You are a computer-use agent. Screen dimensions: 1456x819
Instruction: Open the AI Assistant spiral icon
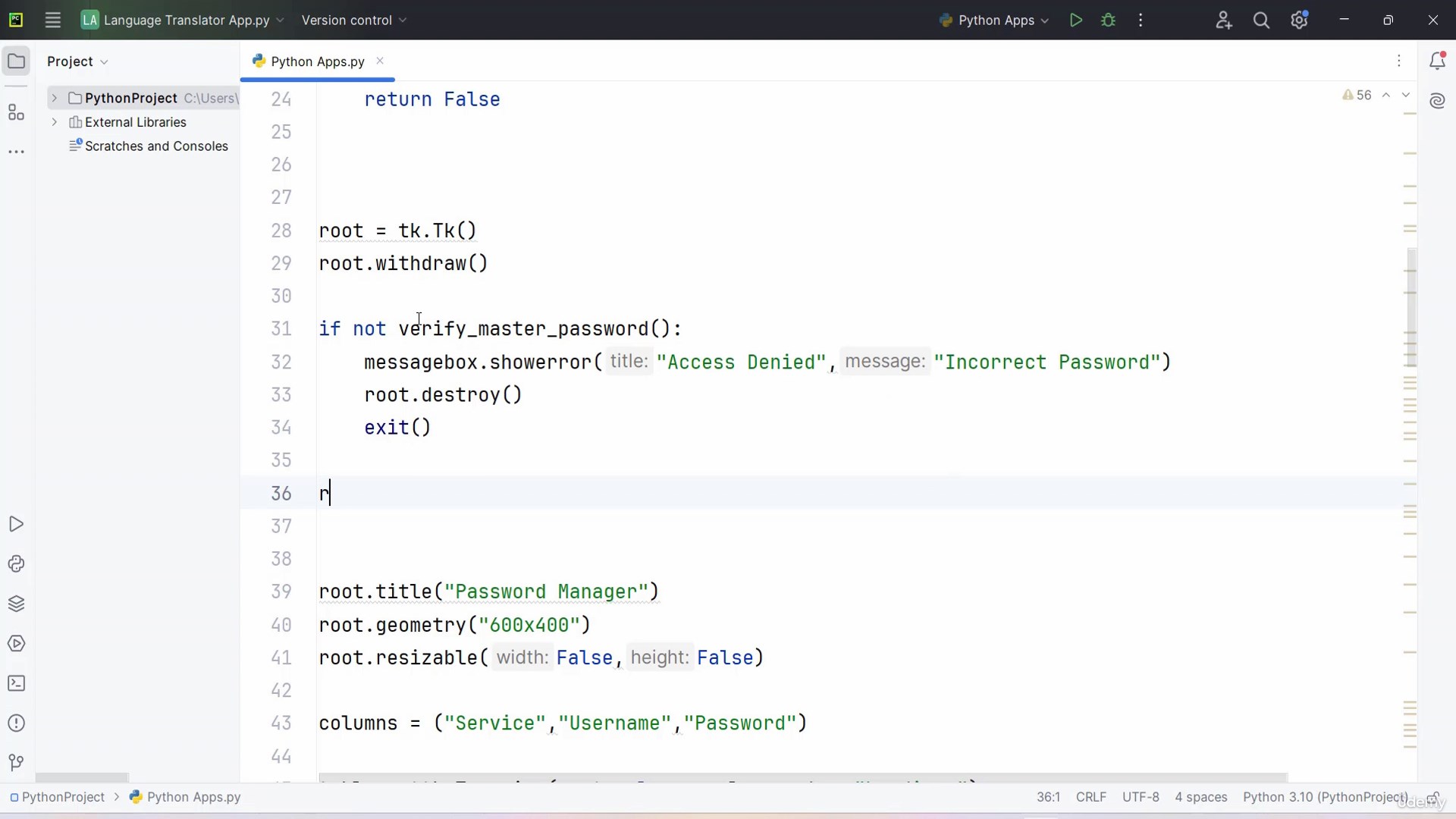click(1437, 101)
